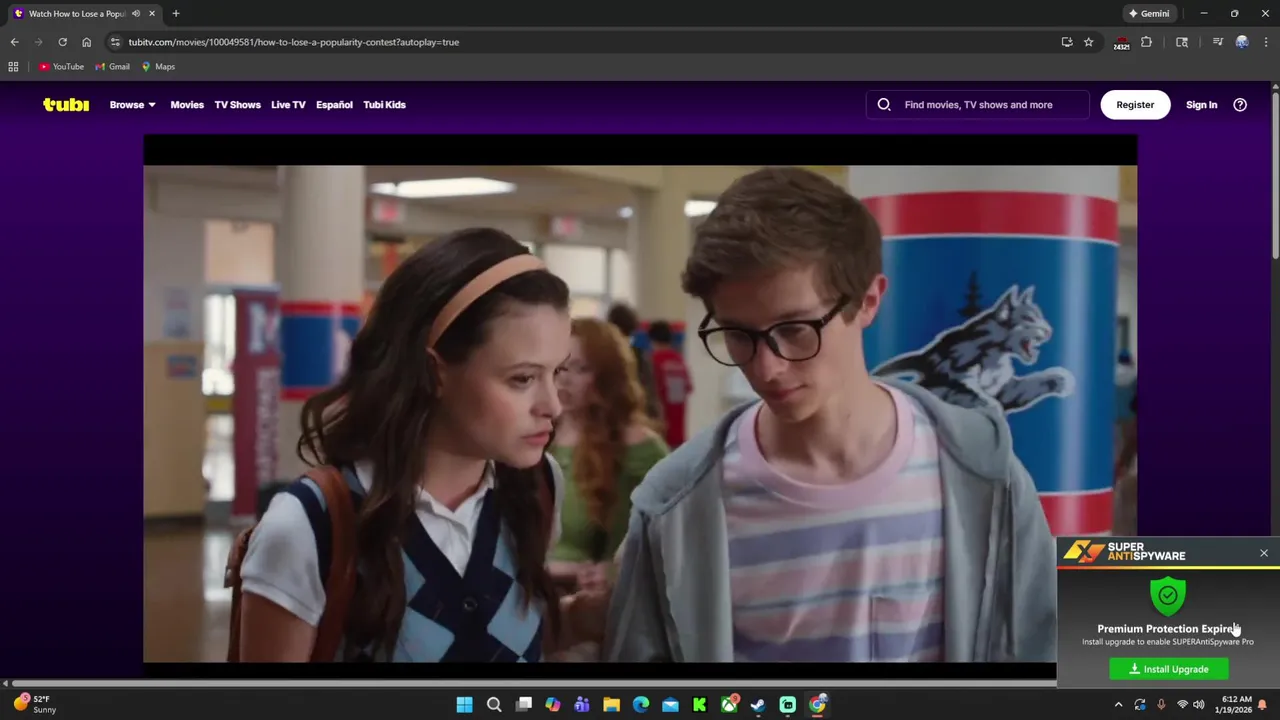Image resolution: width=1280 pixels, height=720 pixels.
Task: Close the SUPERAntiSpyware popup
Action: pos(1264,553)
